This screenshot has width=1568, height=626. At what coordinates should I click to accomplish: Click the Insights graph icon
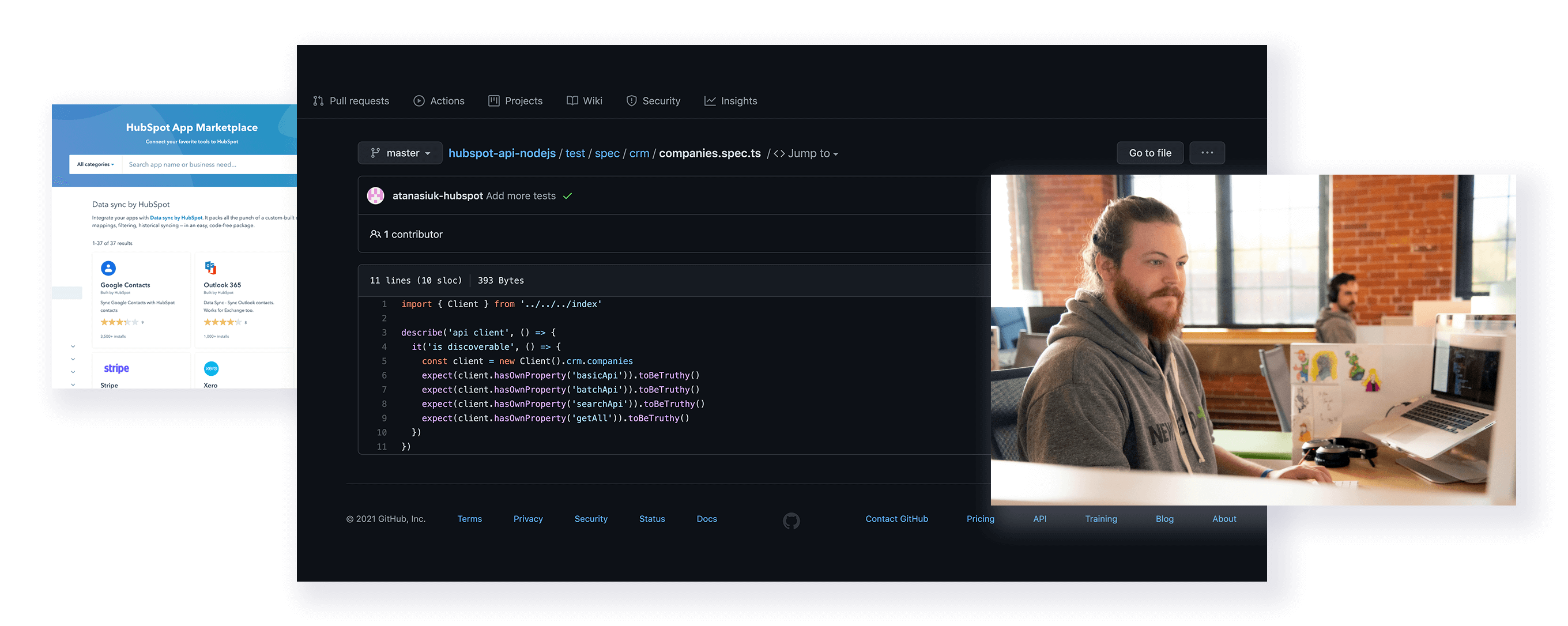pos(710,101)
